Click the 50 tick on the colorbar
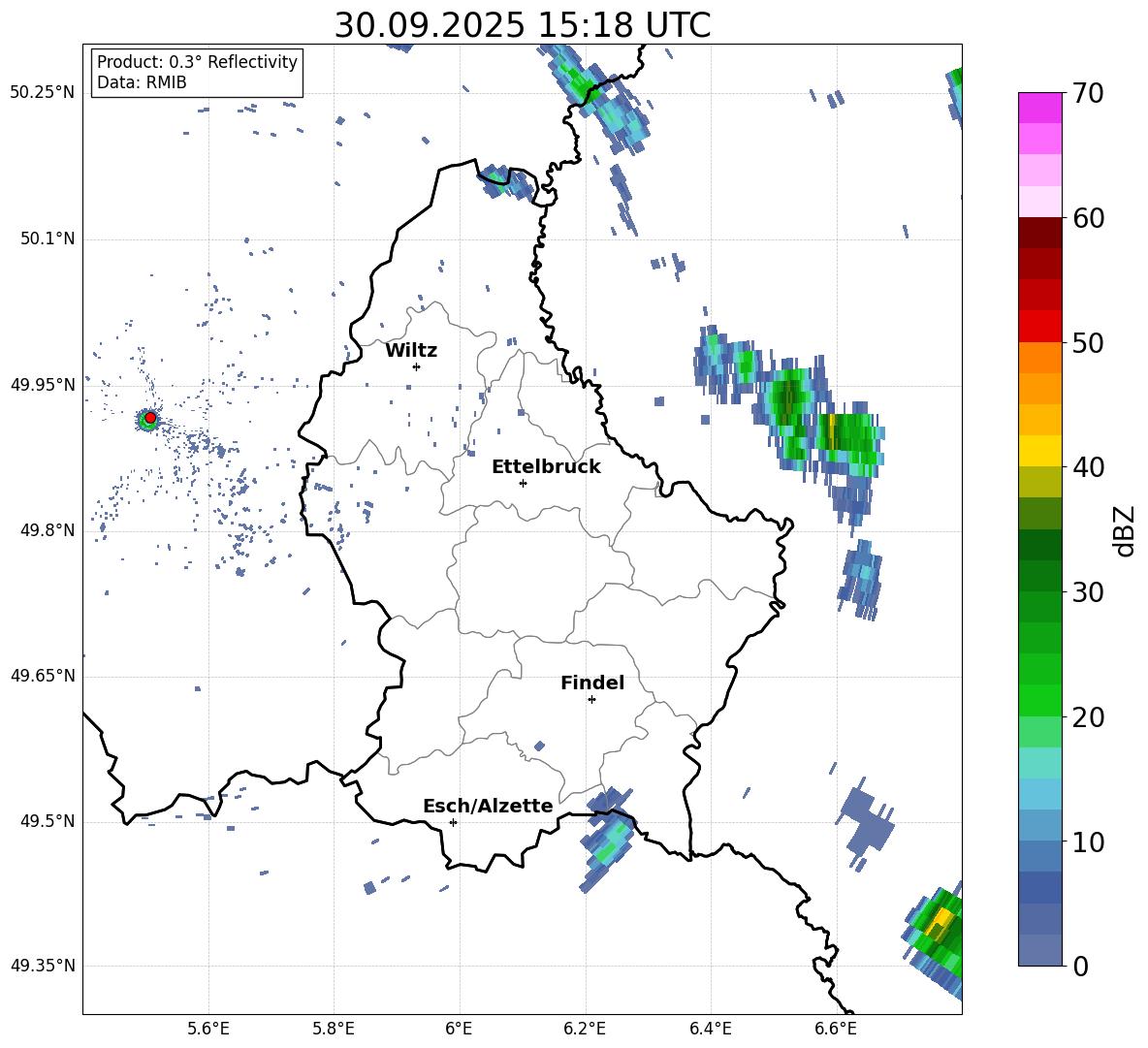 (x=1087, y=343)
